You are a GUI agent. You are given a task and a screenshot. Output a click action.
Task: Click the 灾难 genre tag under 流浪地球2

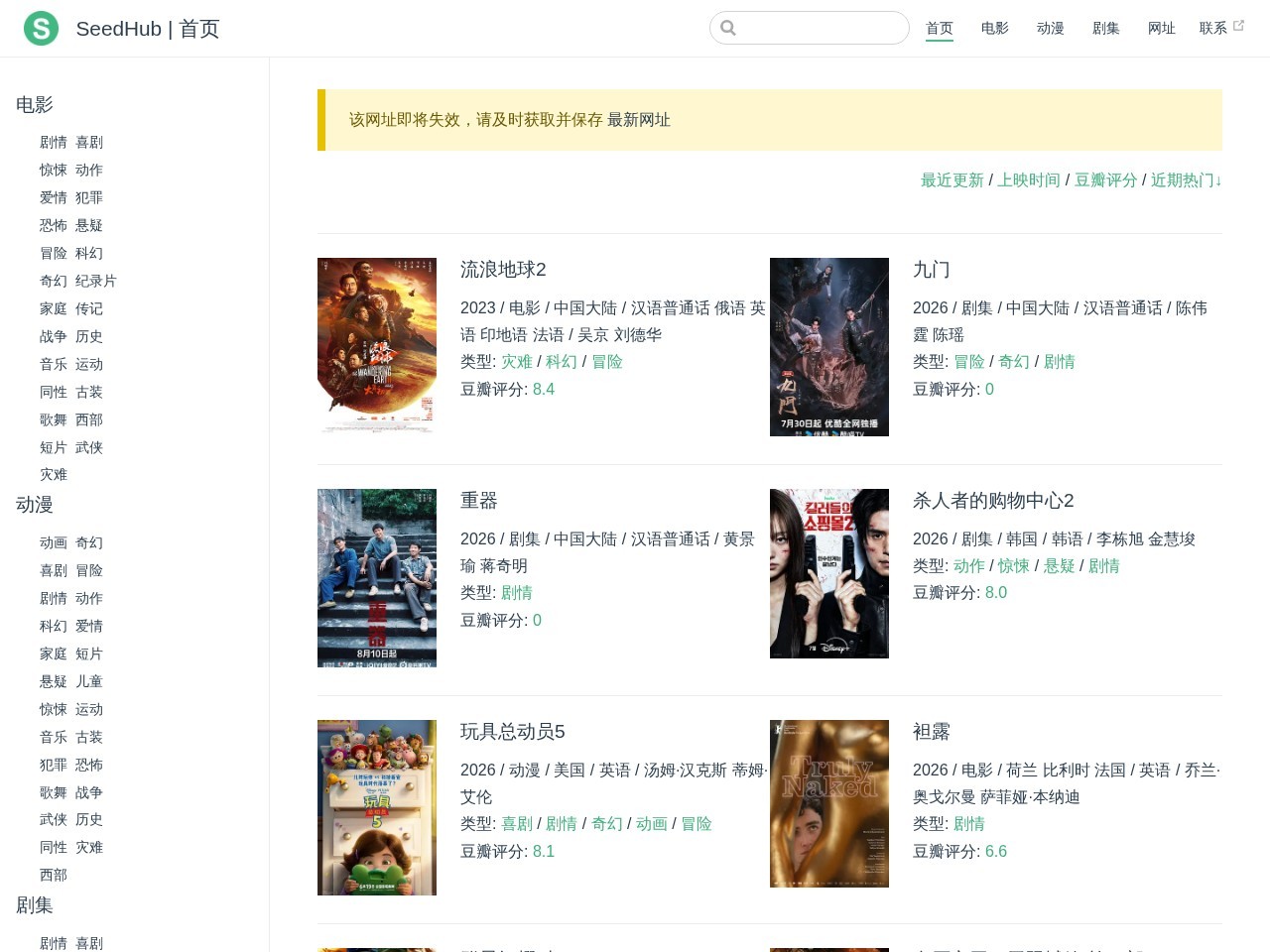pyautogui.click(x=517, y=362)
